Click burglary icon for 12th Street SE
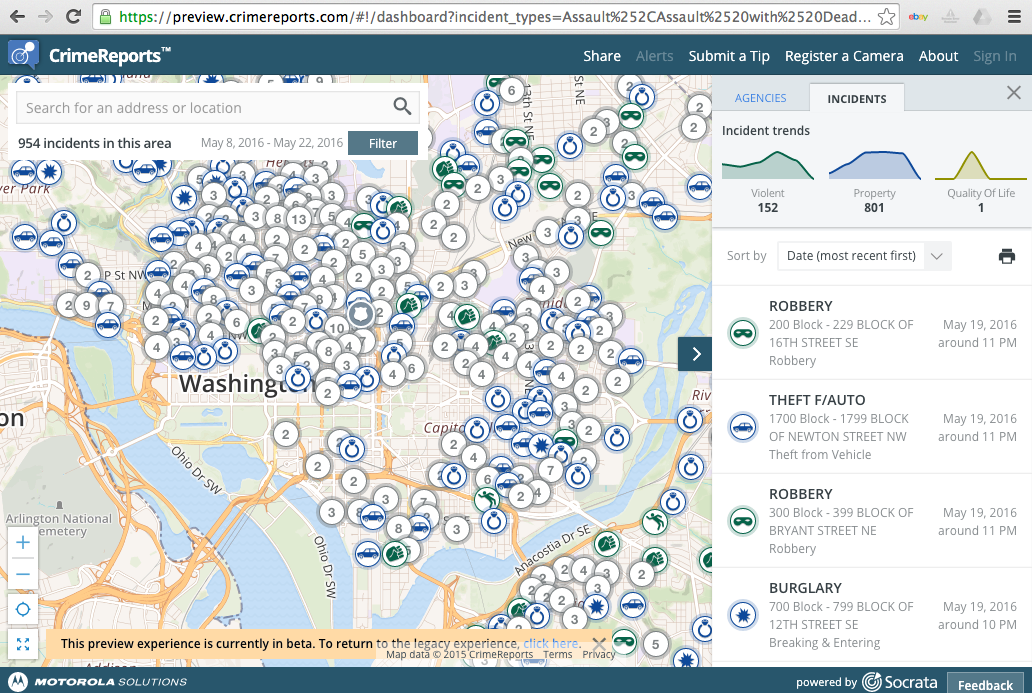This screenshot has width=1032, height=693. click(x=742, y=615)
